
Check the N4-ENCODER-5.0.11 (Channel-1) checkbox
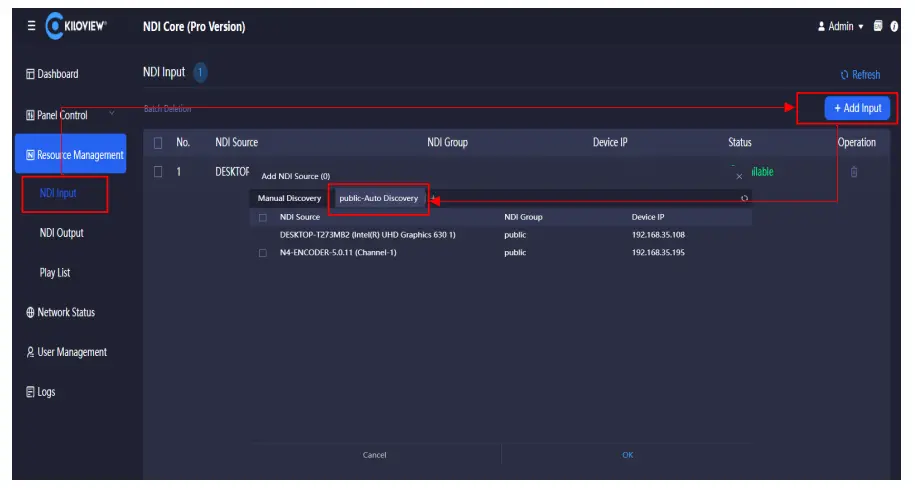[263, 253]
